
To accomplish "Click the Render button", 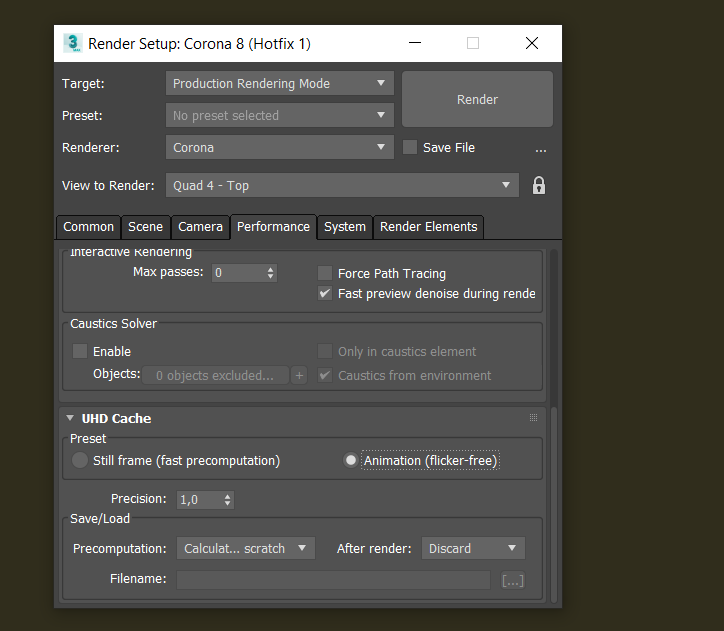I will click(477, 99).
